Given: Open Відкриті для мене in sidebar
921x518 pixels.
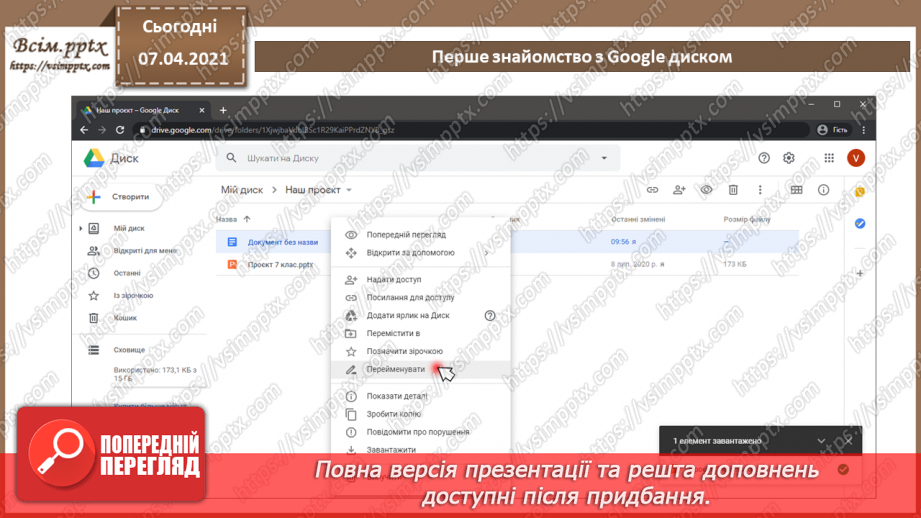Looking at the screenshot, I should pos(144,251).
